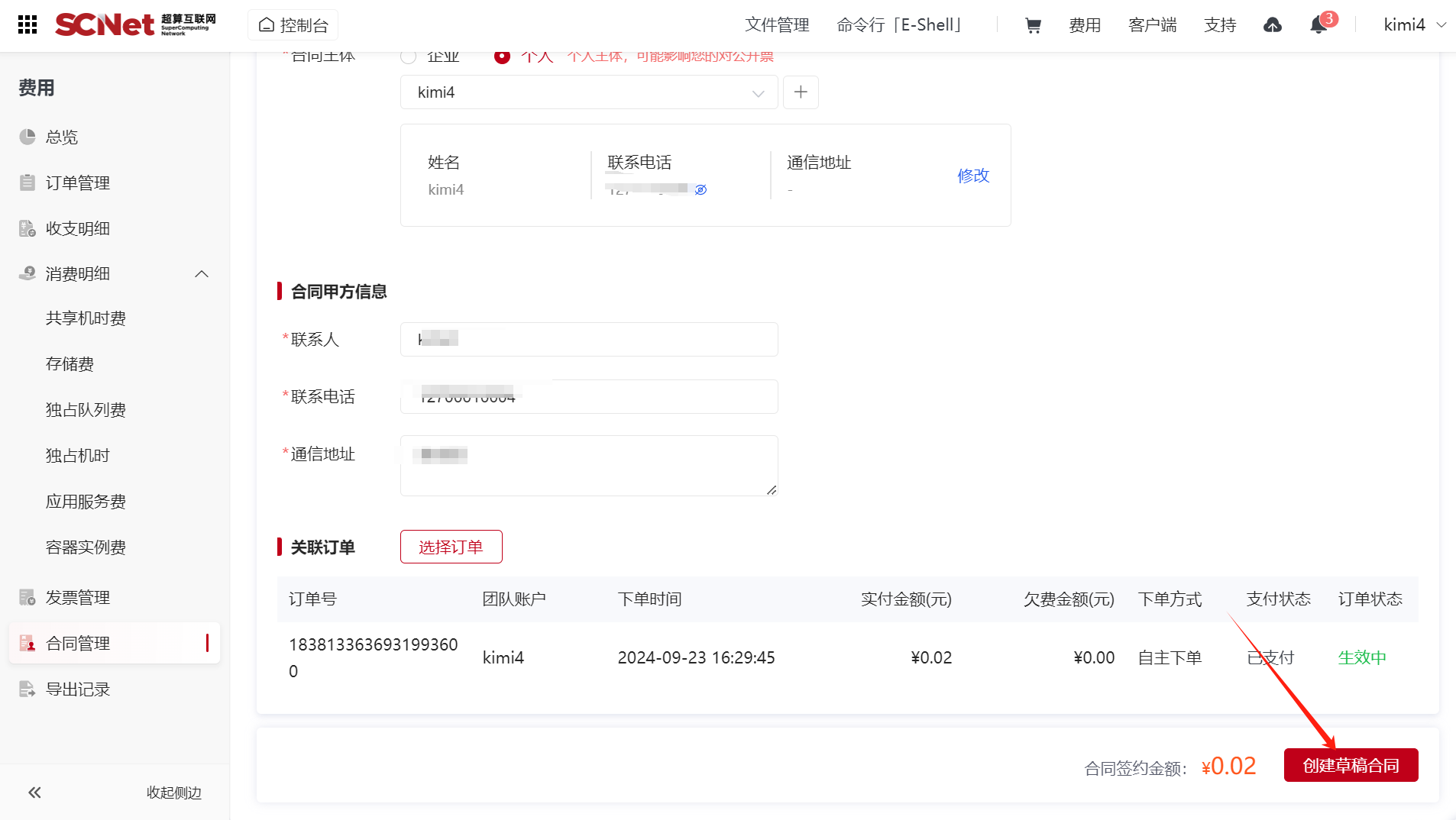Open the notifications bell
1456x820 pixels.
click(x=1318, y=25)
